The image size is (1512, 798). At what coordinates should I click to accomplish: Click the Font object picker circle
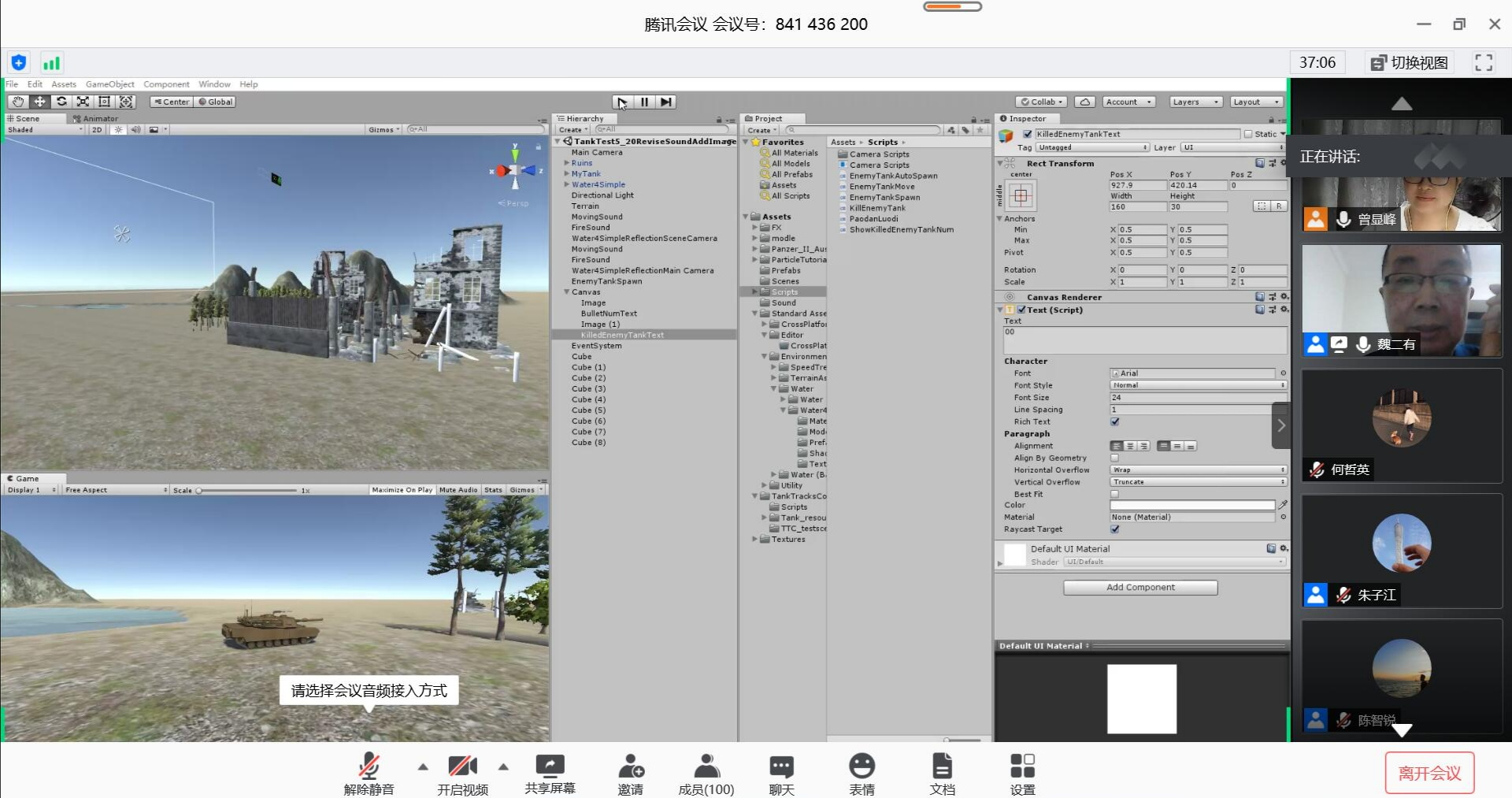(1283, 373)
